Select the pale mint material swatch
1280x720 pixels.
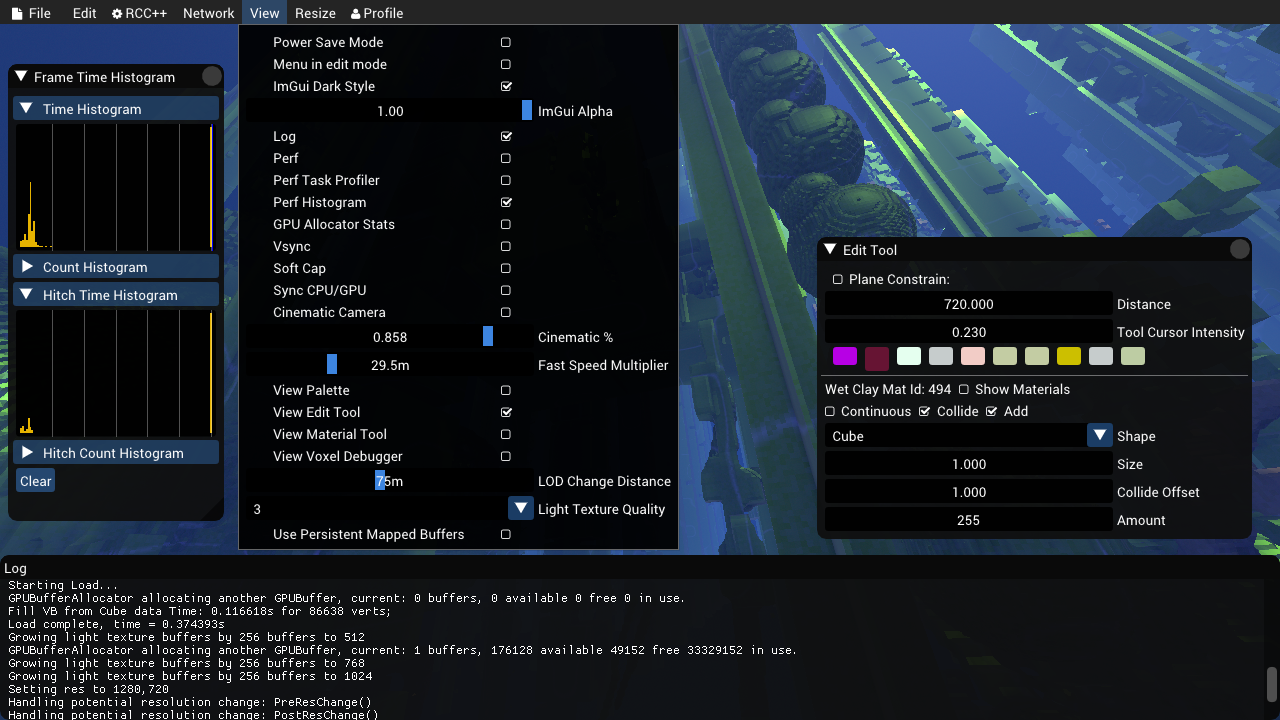[x=909, y=356]
